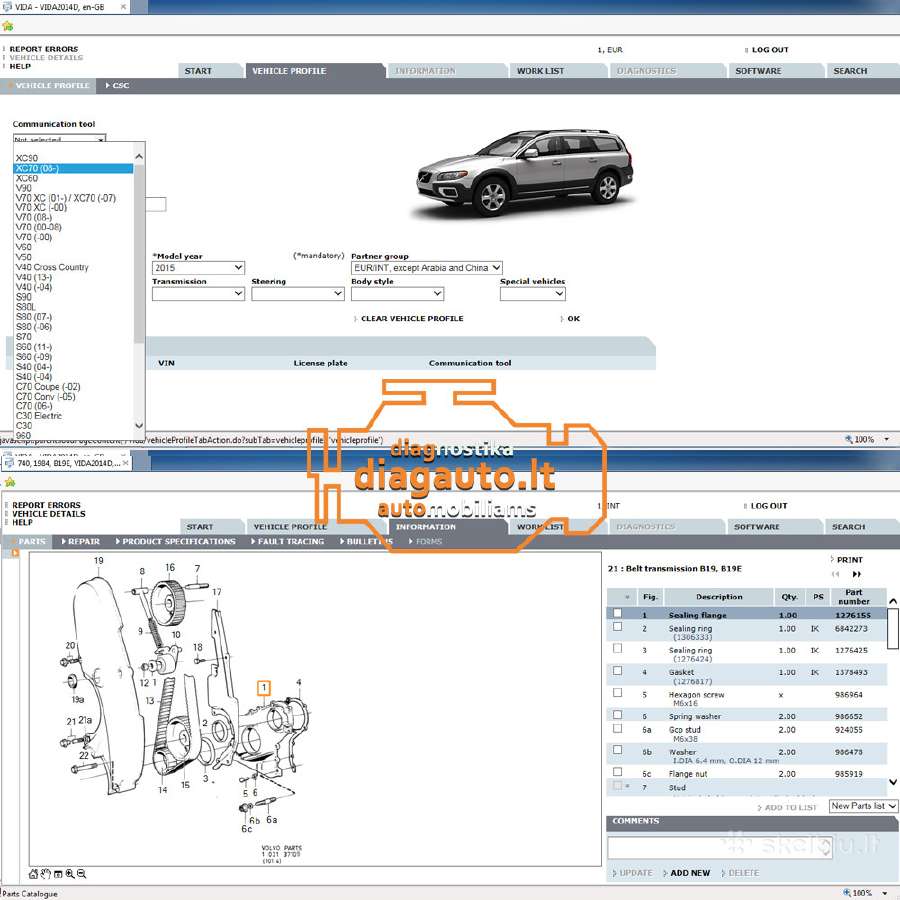Go to next parts page arrows
This screenshot has height=900, width=900.
point(857,574)
